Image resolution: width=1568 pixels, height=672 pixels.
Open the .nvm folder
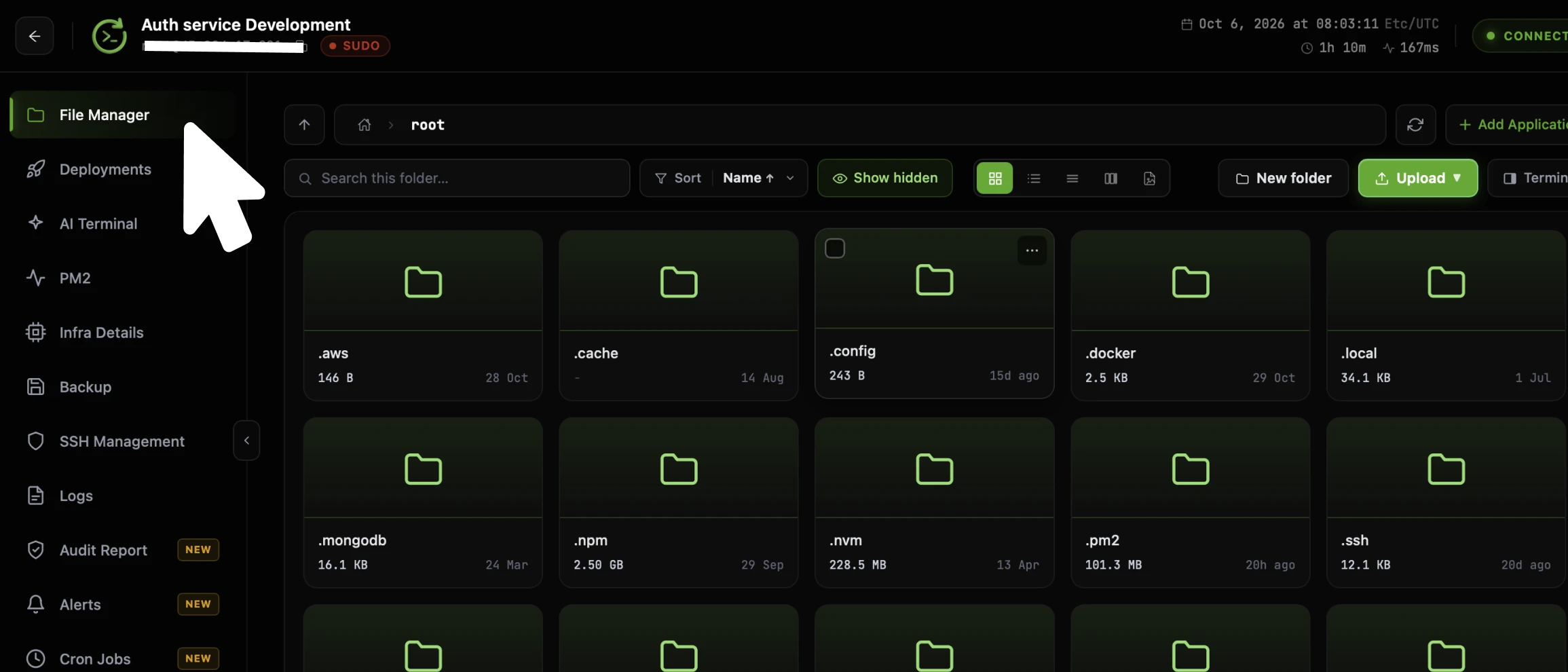pos(935,502)
